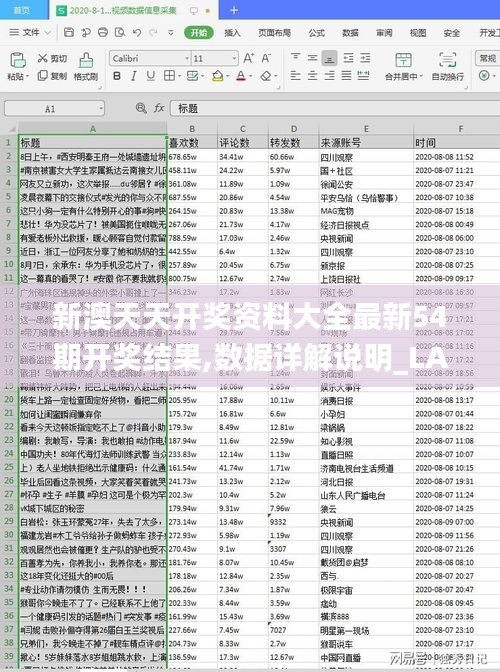Click the formula bar showing 标题
Screen dimensions: 500x672
(335, 108)
